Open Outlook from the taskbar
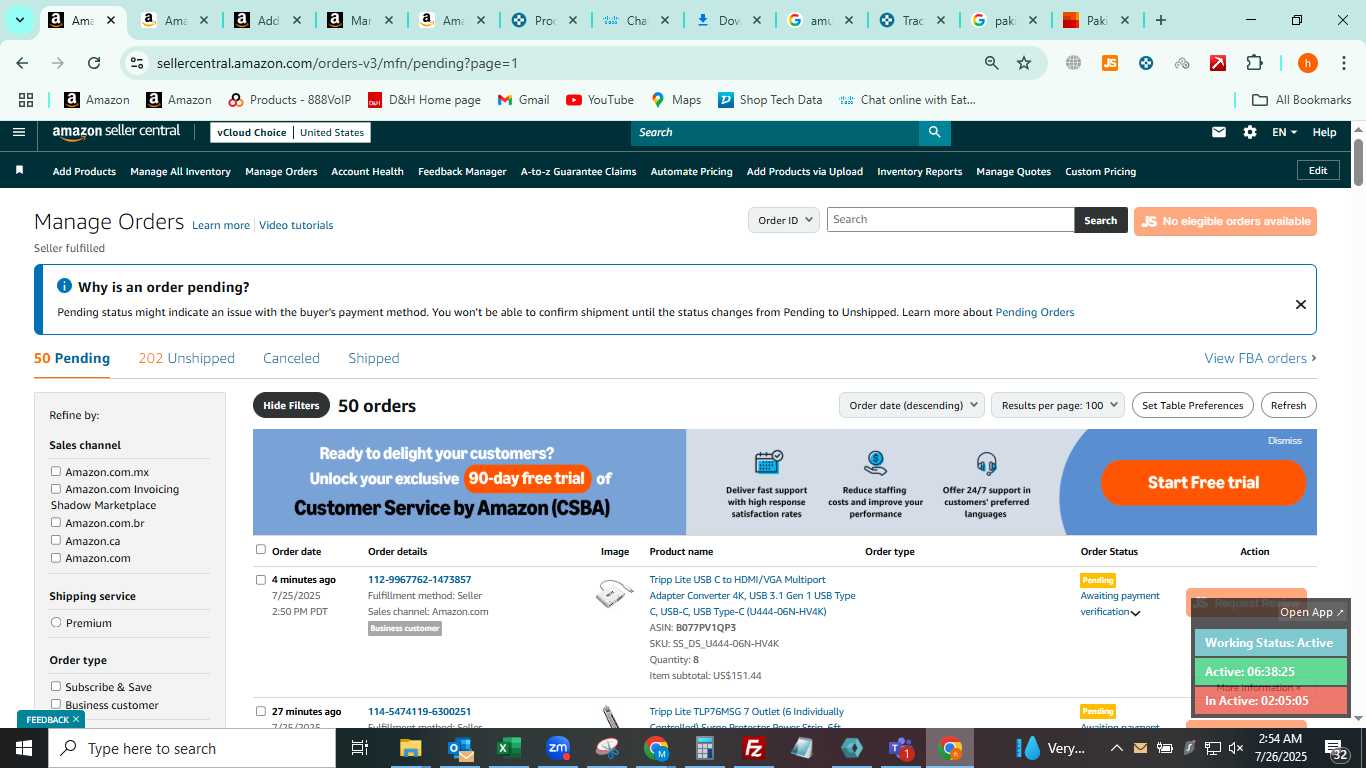The height and width of the screenshot is (768, 1366). click(460, 748)
